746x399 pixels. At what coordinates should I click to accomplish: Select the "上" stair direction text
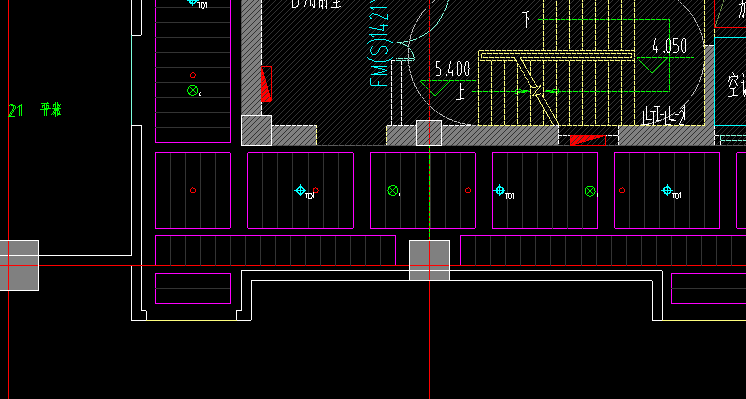click(x=460, y=92)
